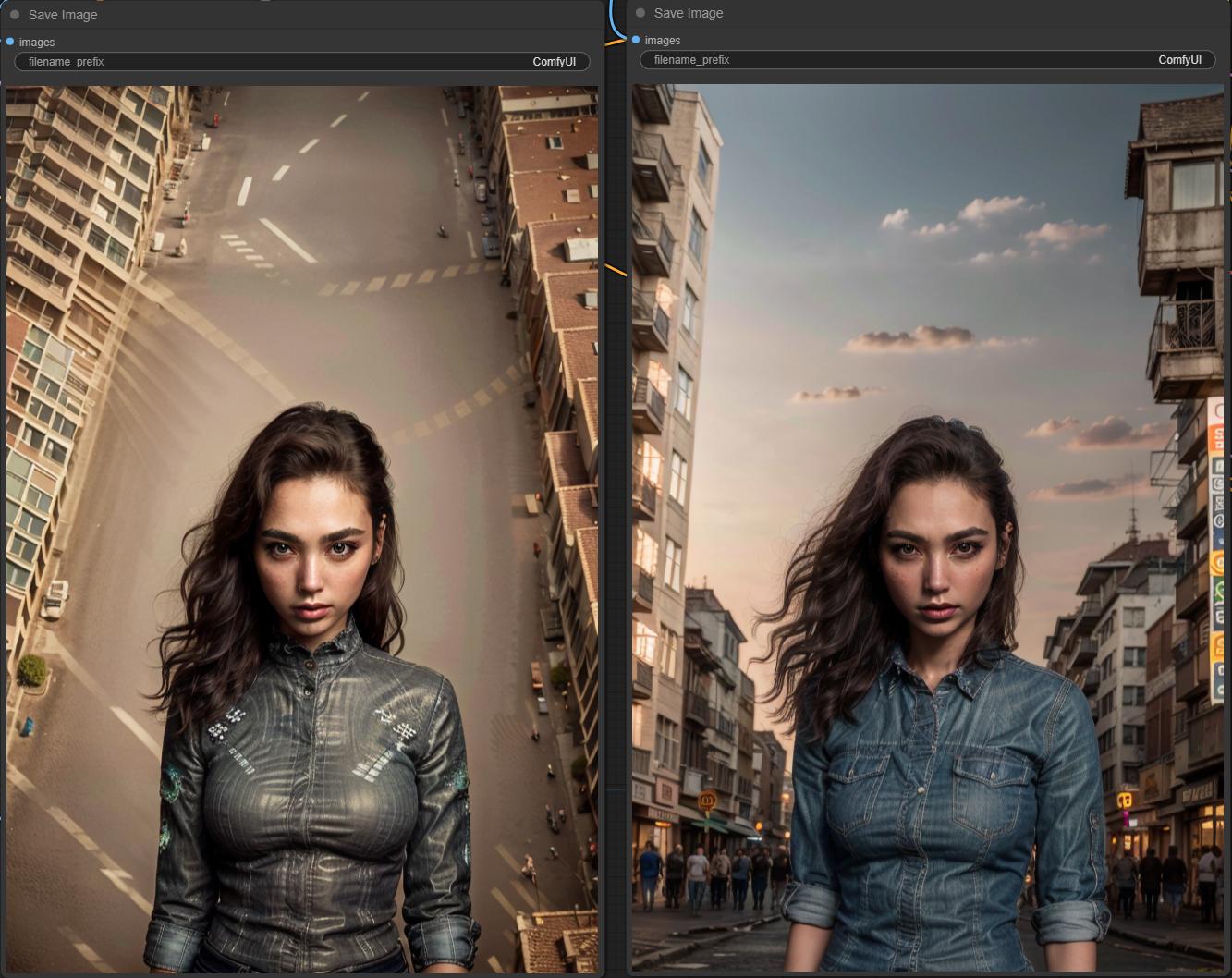Click the images input socket on right node

pyautogui.click(x=636, y=40)
